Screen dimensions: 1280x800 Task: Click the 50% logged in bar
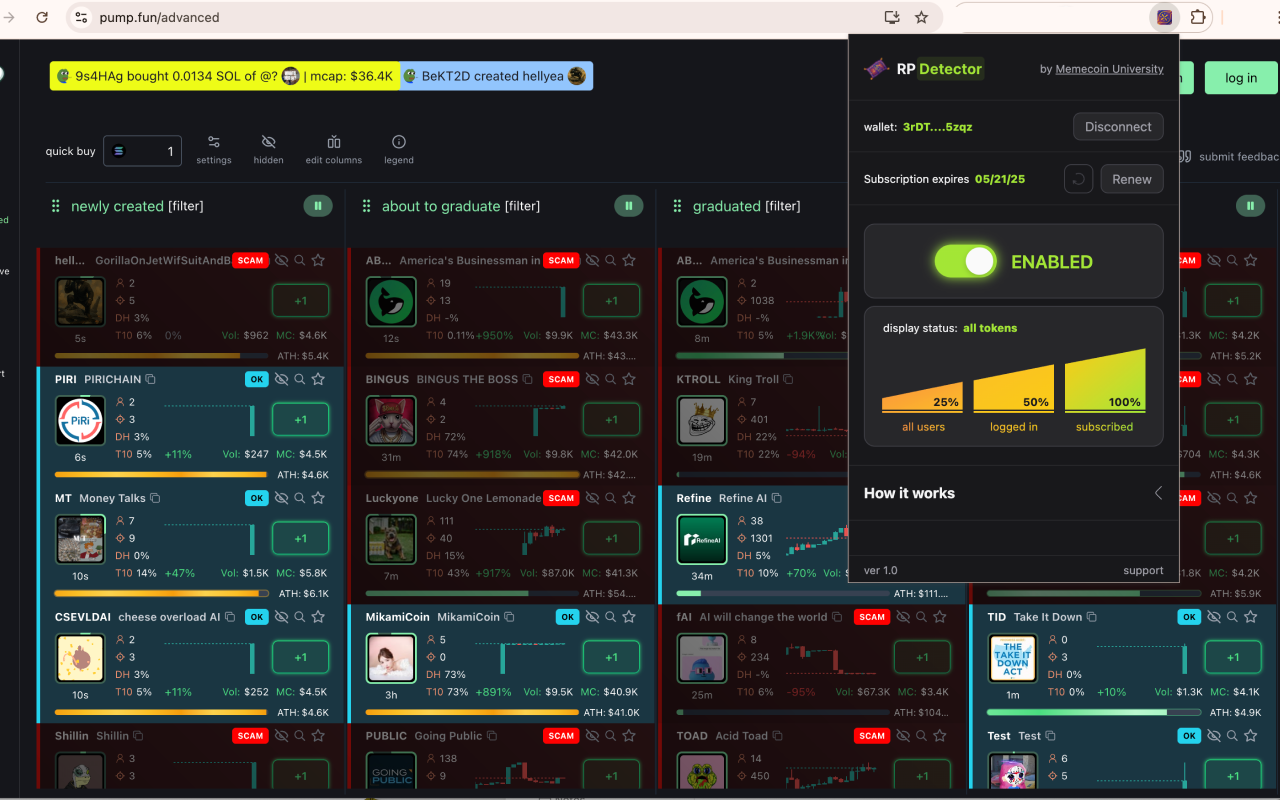[x=1014, y=389]
